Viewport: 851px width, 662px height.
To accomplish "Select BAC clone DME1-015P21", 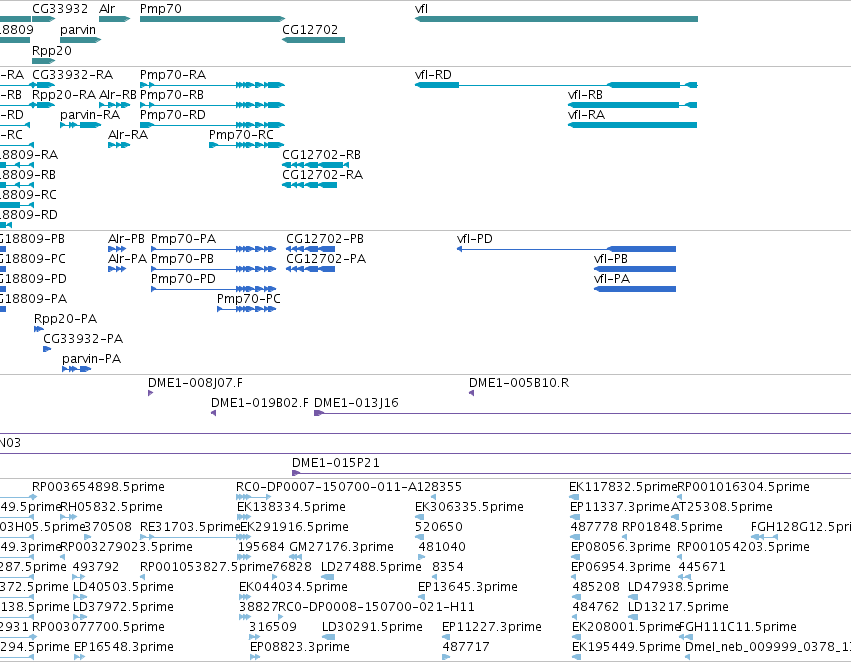I will pyautogui.click(x=571, y=473).
